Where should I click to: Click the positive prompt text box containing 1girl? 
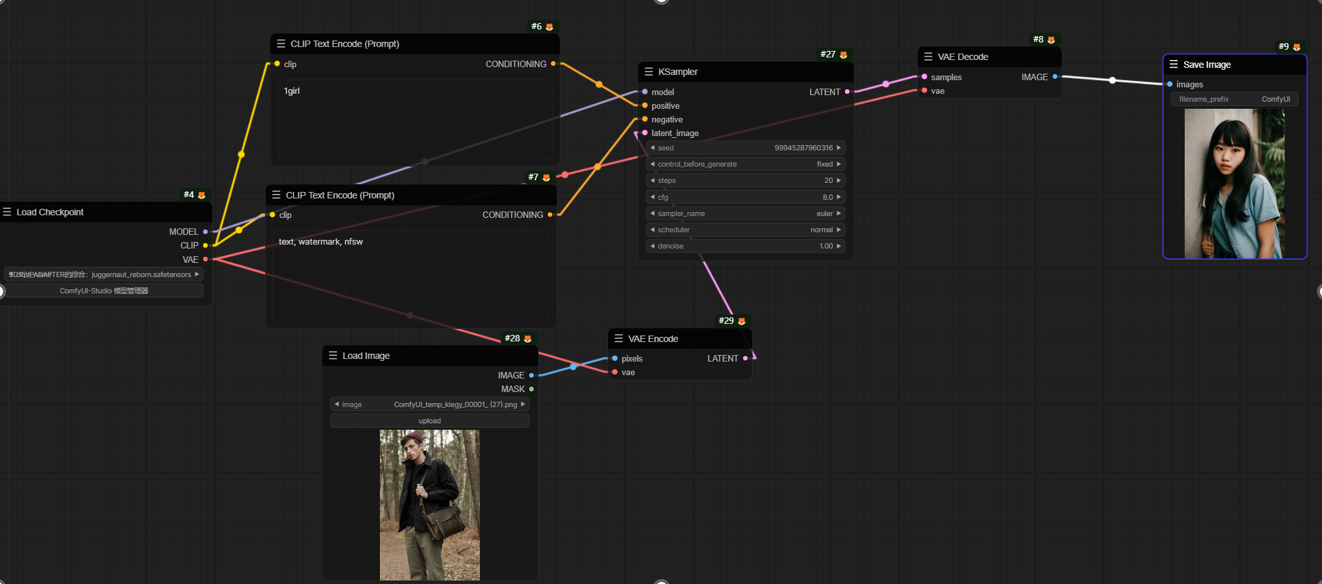click(414, 120)
